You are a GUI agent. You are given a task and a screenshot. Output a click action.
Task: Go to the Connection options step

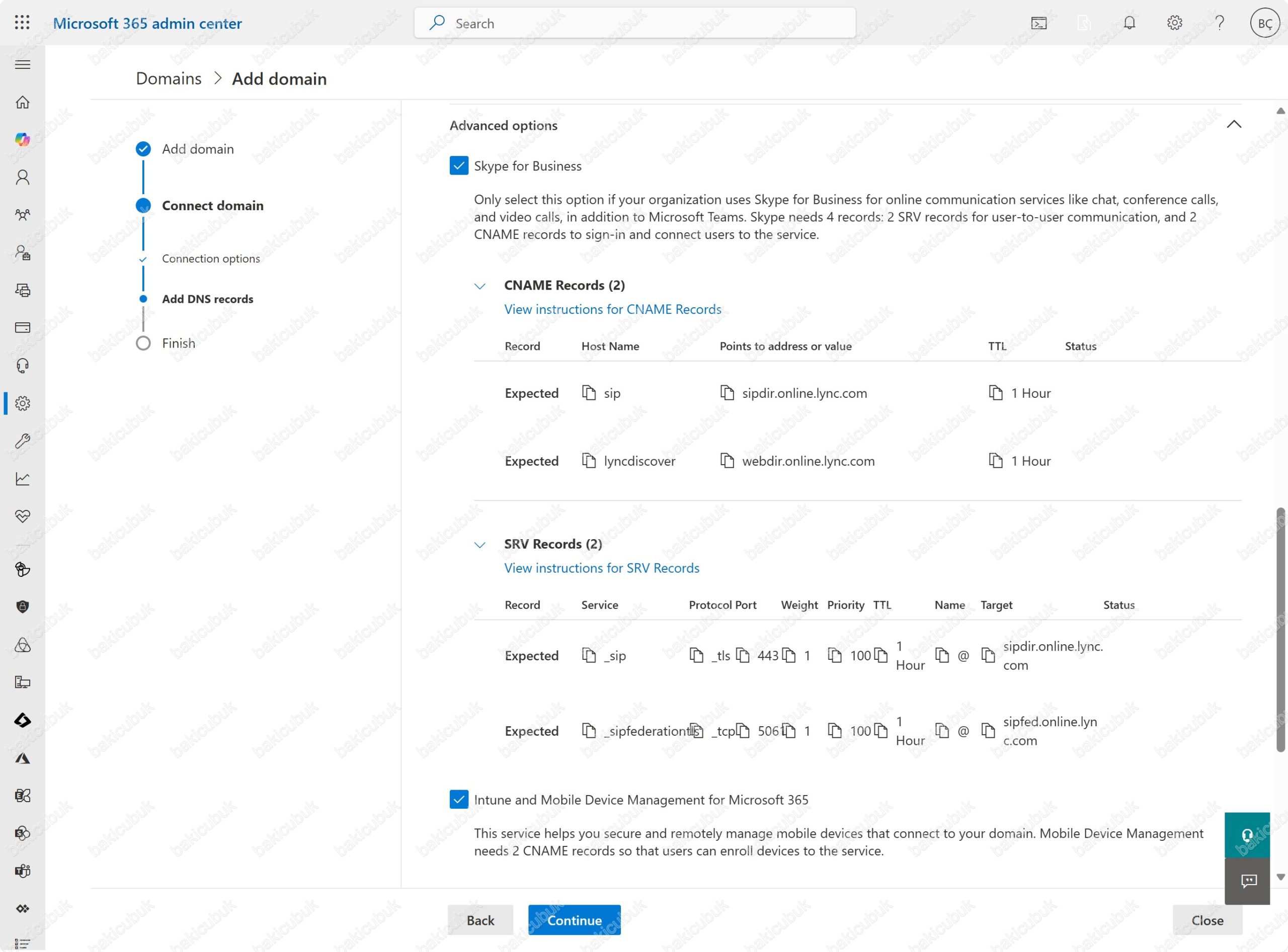[210, 259]
